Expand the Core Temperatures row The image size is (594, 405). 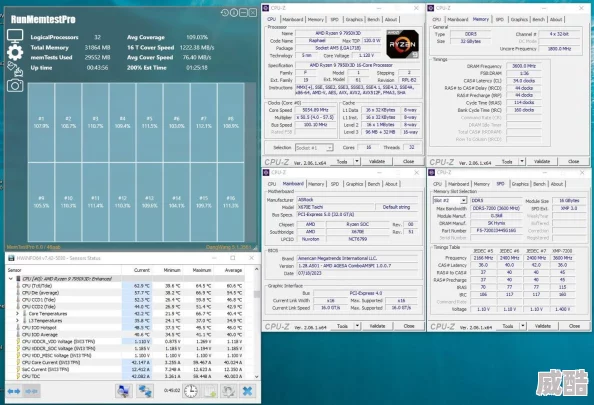(17, 314)
